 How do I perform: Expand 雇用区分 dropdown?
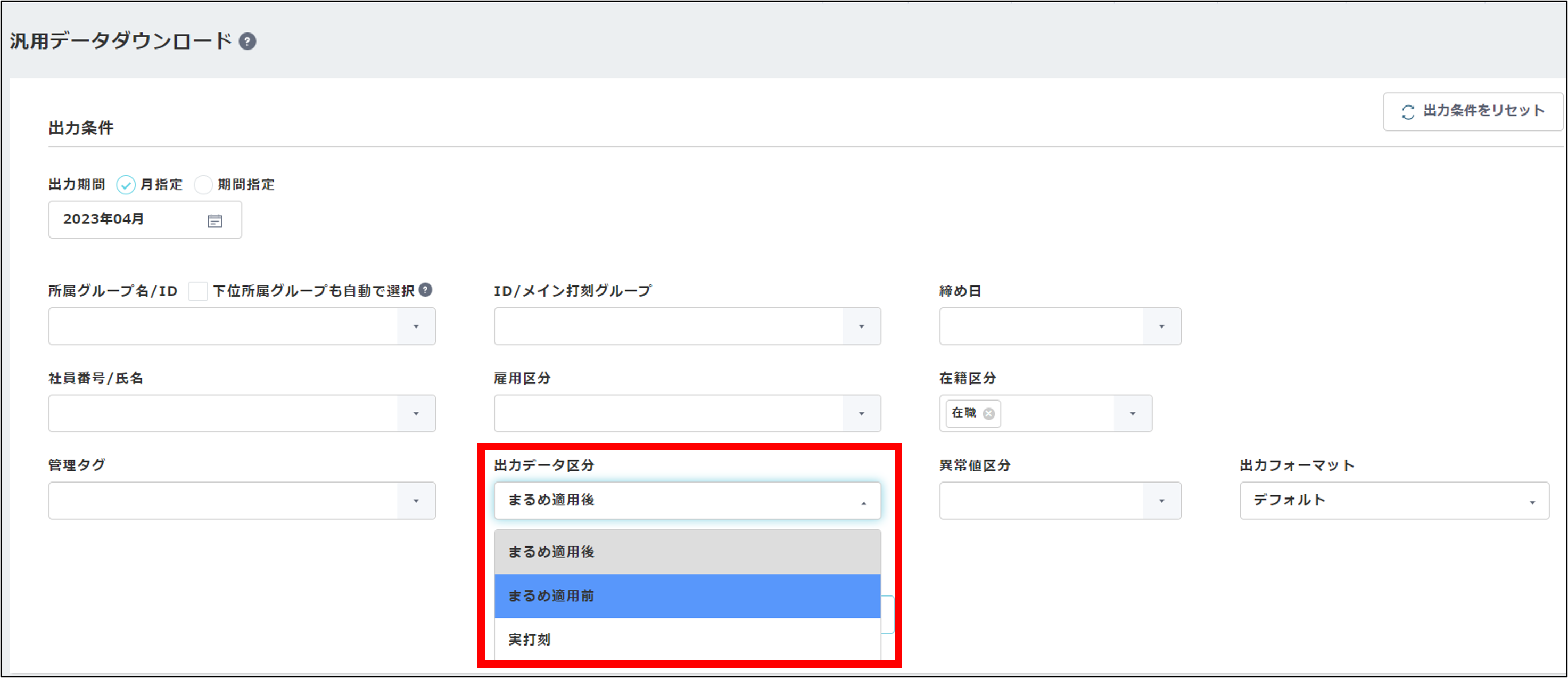pos(861,414)
